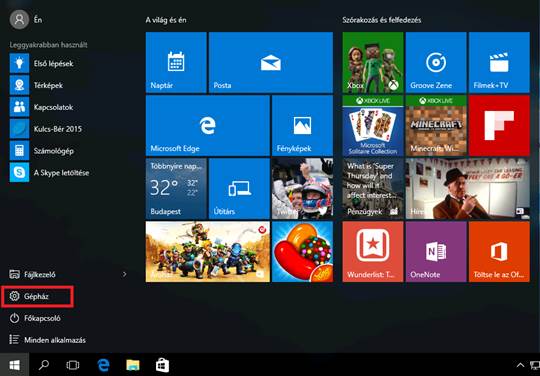Click the A világ és én group header

click(166, 20)
